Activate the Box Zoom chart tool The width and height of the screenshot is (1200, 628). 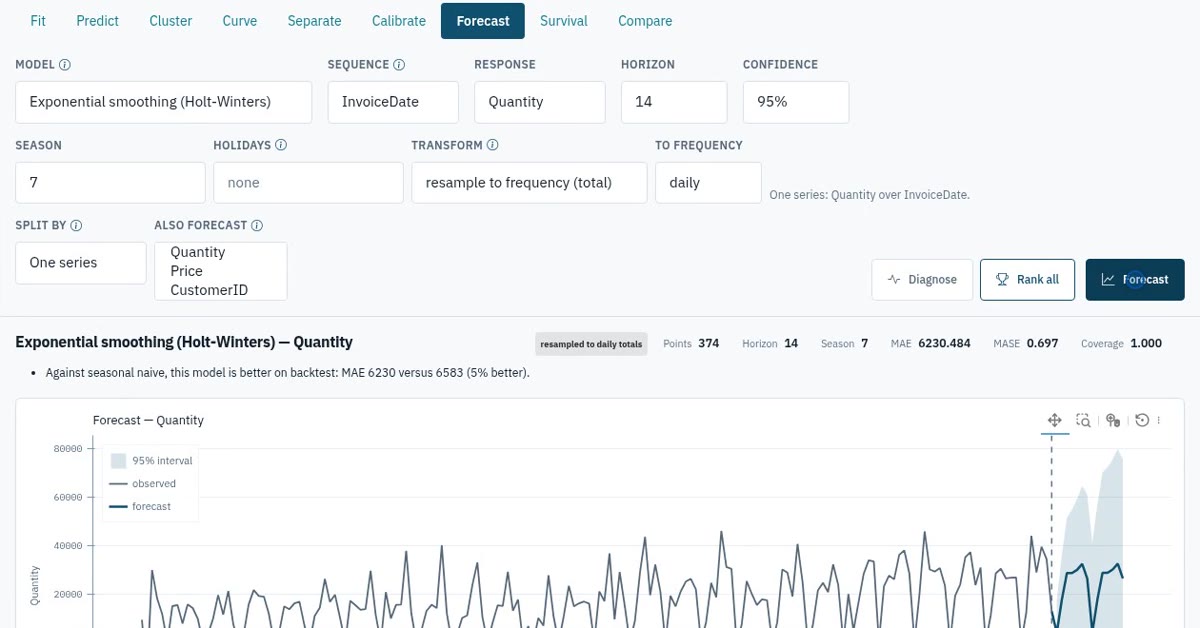1083,420
